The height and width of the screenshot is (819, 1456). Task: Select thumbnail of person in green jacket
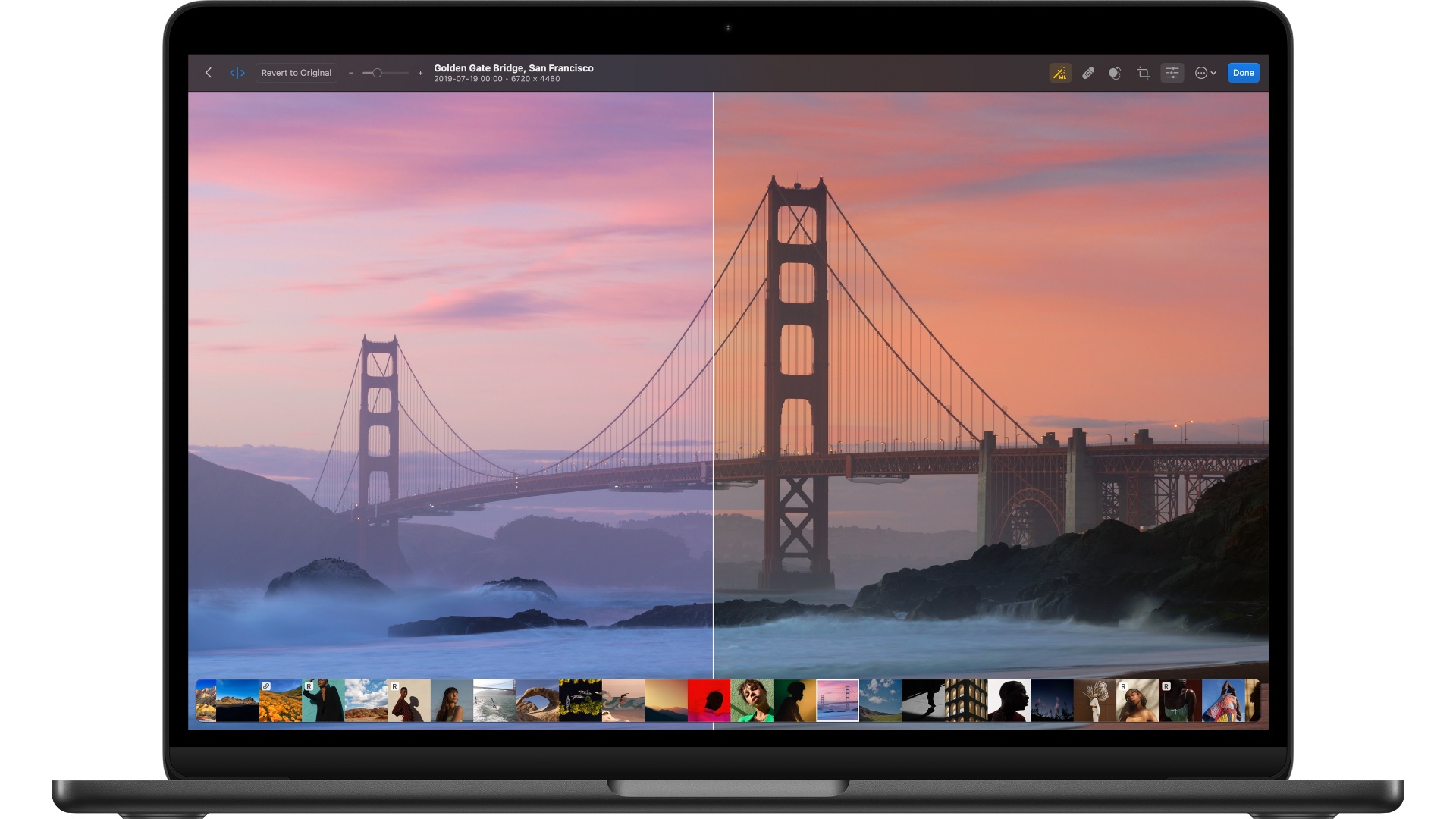(x=752, y=701)
